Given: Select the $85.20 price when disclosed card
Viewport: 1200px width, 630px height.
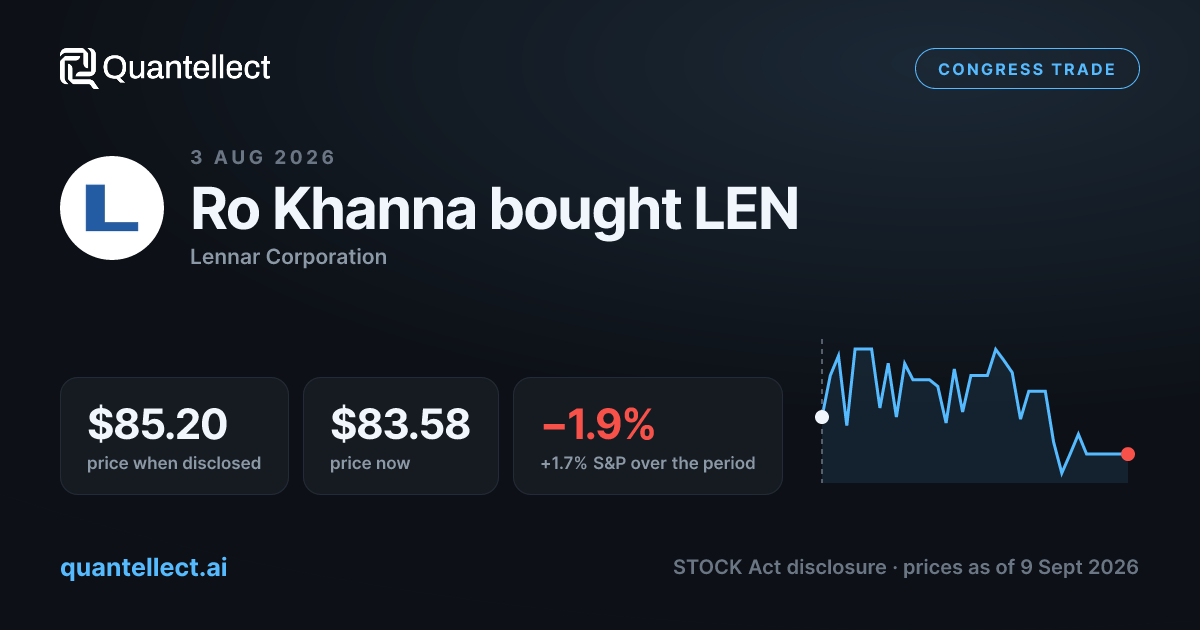Looking at the screenshot, I should click(x=174, y=435).
